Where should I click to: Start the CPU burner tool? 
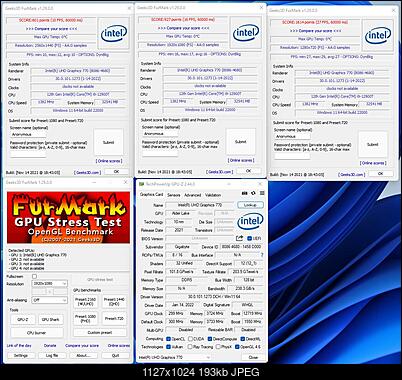pos(37,333)
